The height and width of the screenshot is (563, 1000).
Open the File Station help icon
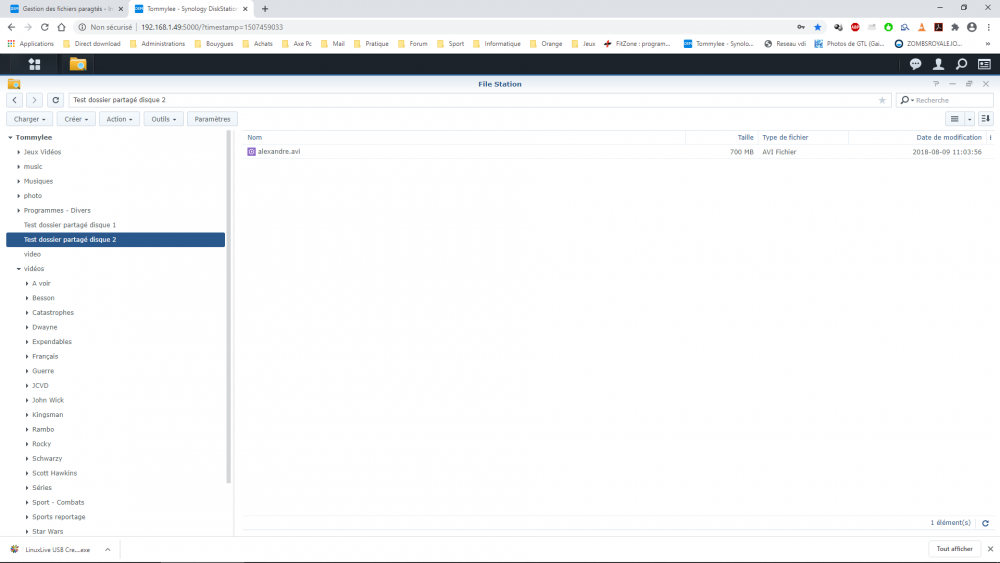[x=936, y=84]
